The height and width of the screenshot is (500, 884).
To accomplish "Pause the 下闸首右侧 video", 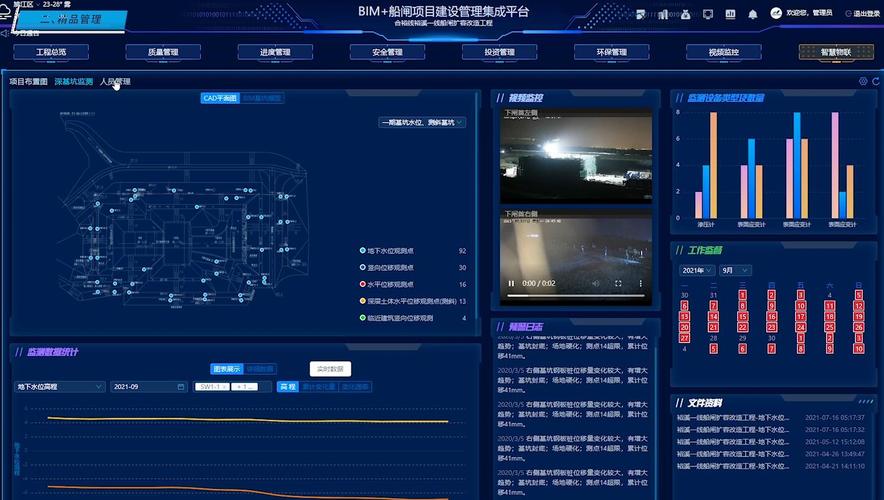I will [x=511, y=284].
